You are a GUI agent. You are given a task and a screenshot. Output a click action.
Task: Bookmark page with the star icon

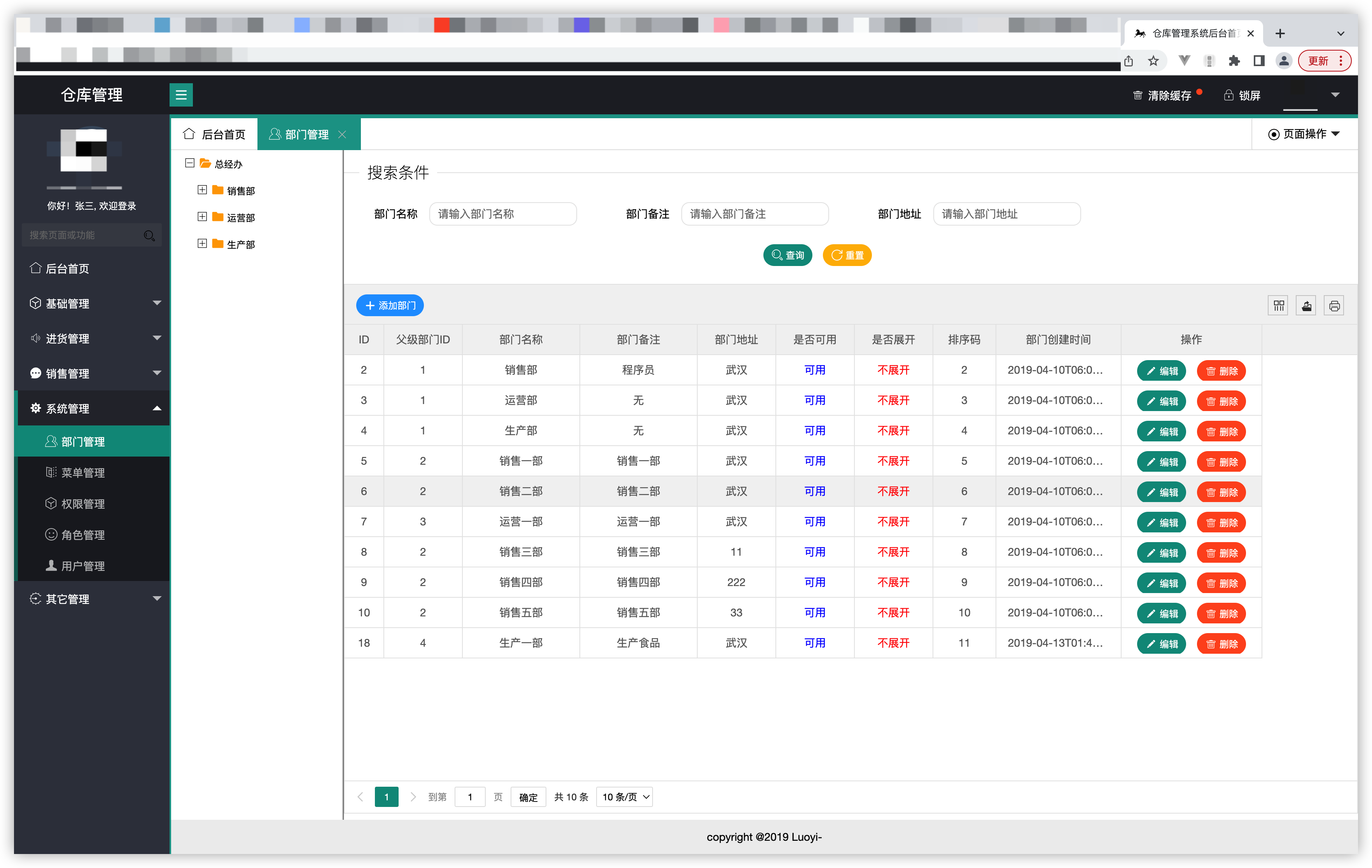1154,61
